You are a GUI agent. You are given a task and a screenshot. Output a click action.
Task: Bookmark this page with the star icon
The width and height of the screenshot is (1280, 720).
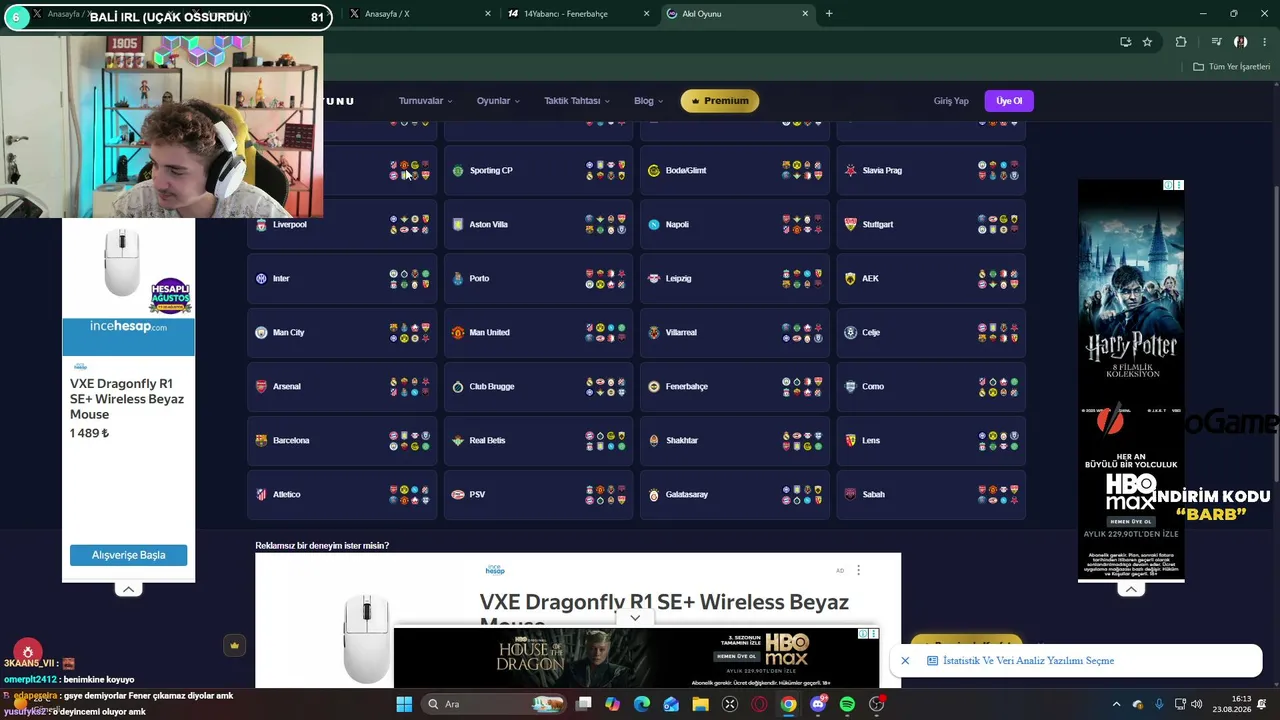(x=1147, y=42)
